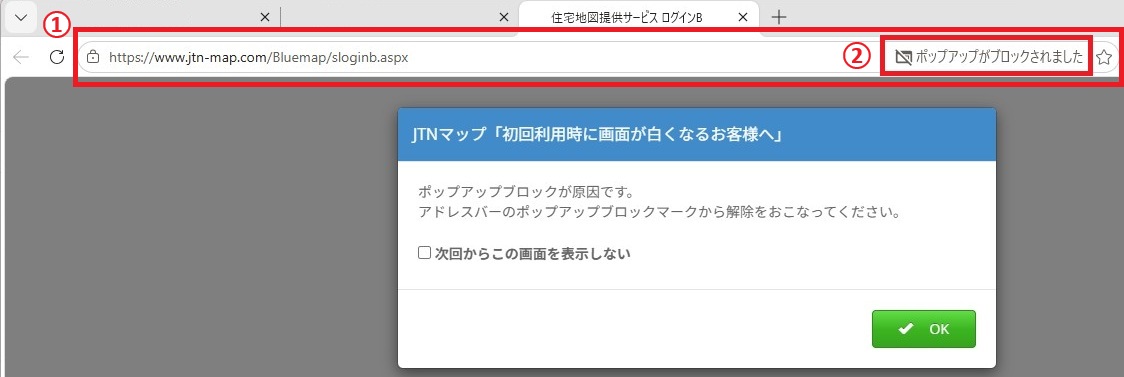Viewport: 1124px width, 377px height.
Task: Open a new browser tab
Action: pos(778,18)
